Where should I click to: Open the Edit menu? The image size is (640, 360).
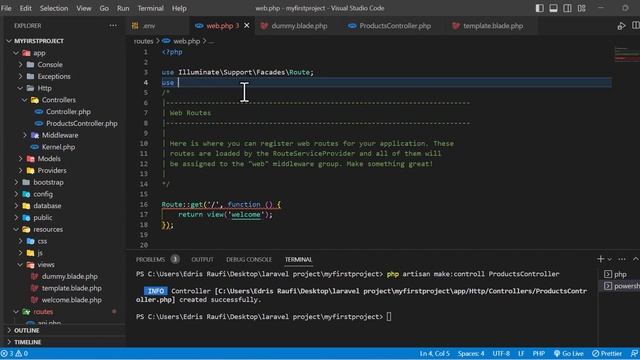click(25, 8)
